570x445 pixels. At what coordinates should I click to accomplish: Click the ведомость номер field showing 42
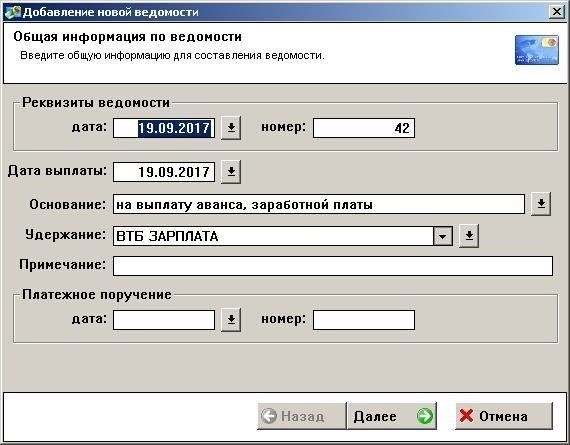coord(364,128)
